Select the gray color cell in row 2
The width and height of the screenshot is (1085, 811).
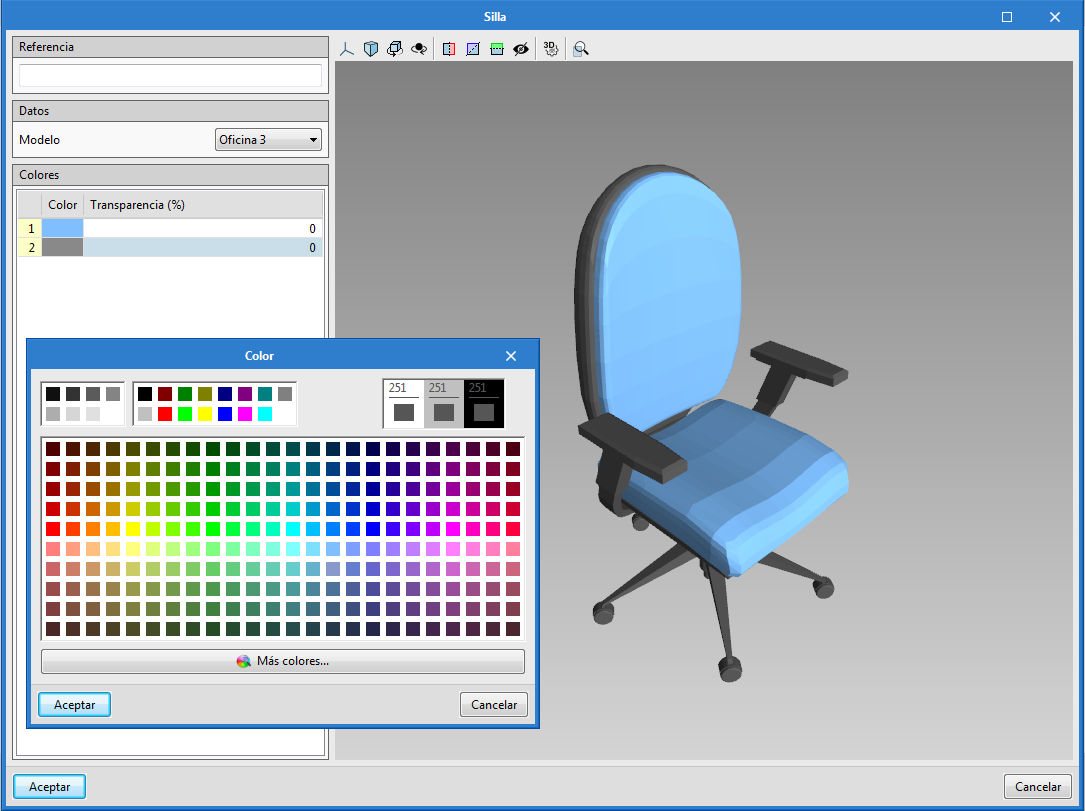tap(62, 247)
